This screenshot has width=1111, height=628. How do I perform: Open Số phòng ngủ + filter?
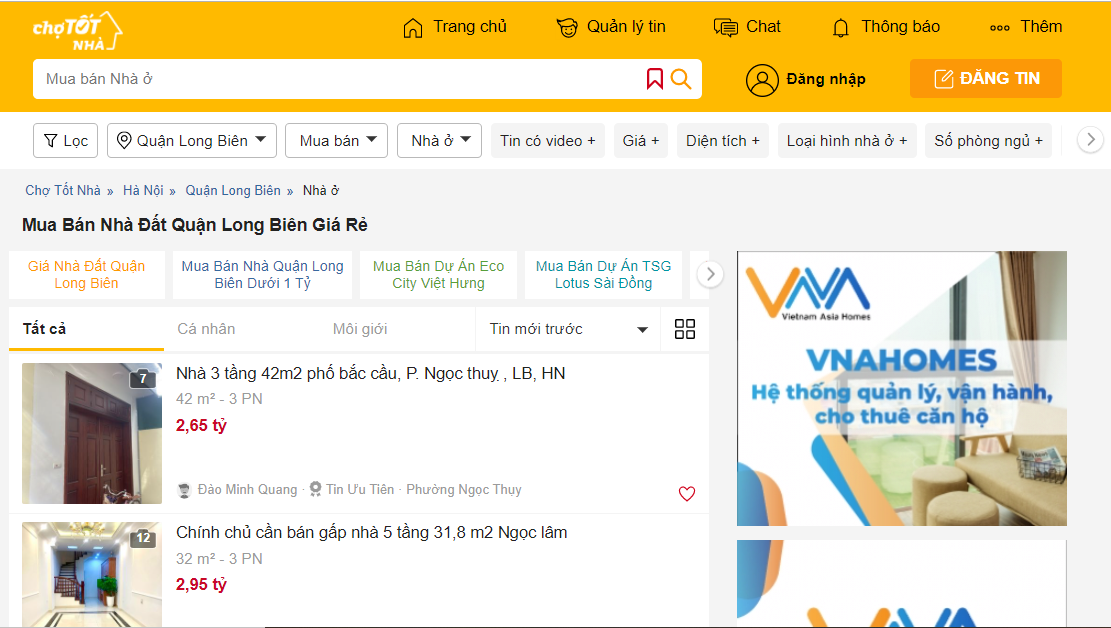coord(988,140)
